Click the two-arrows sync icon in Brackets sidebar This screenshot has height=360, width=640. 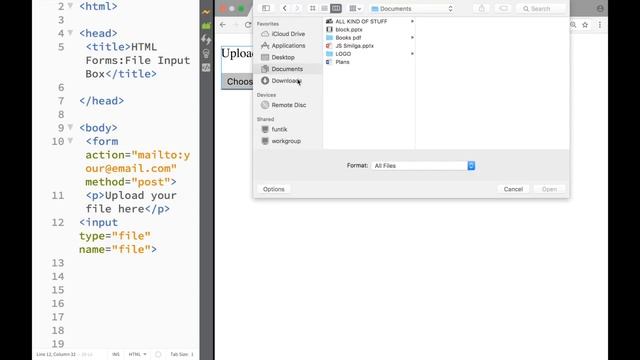tap(206, 40)
